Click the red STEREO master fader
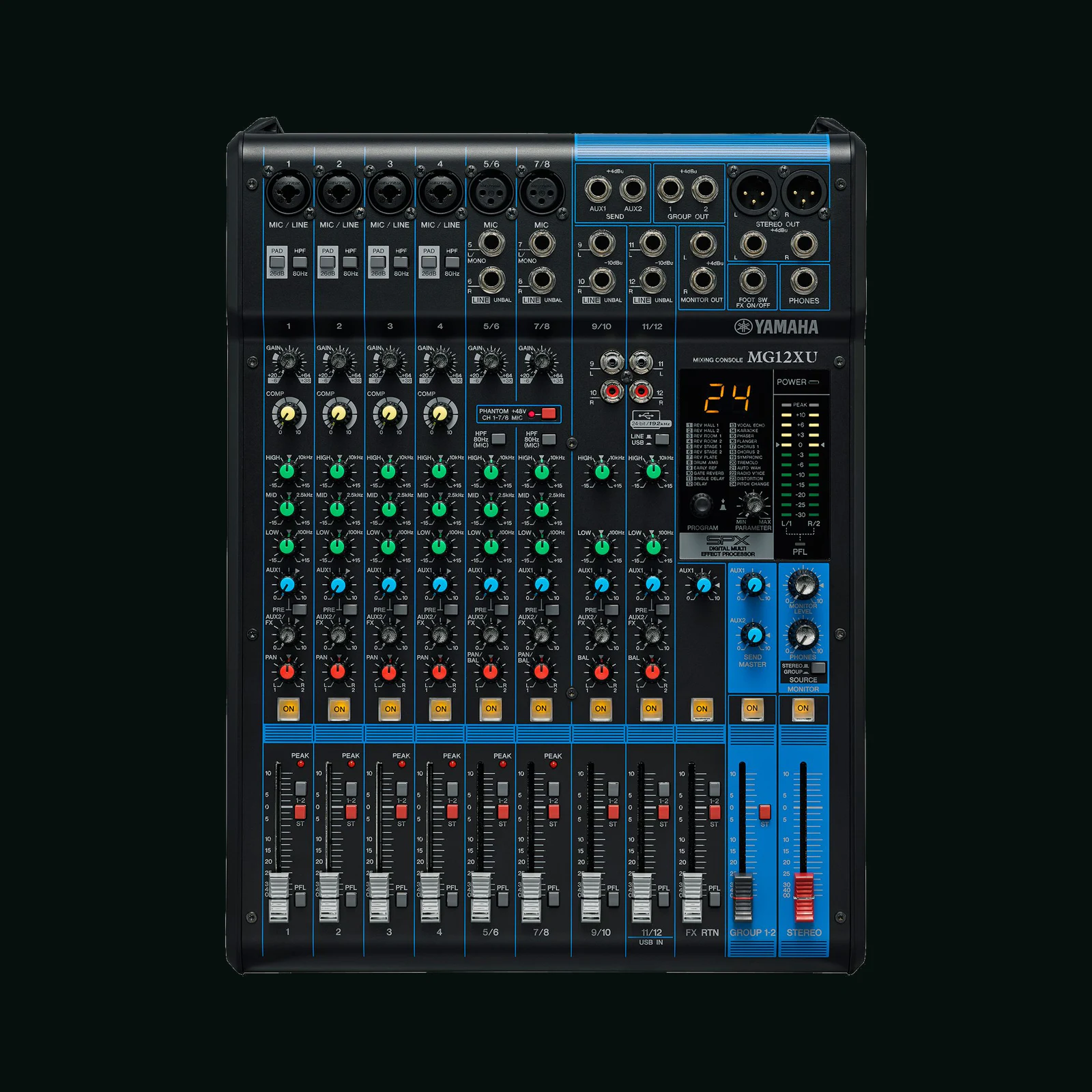This screenshot has height=1092, width=1092. click(x=803, y=897)
